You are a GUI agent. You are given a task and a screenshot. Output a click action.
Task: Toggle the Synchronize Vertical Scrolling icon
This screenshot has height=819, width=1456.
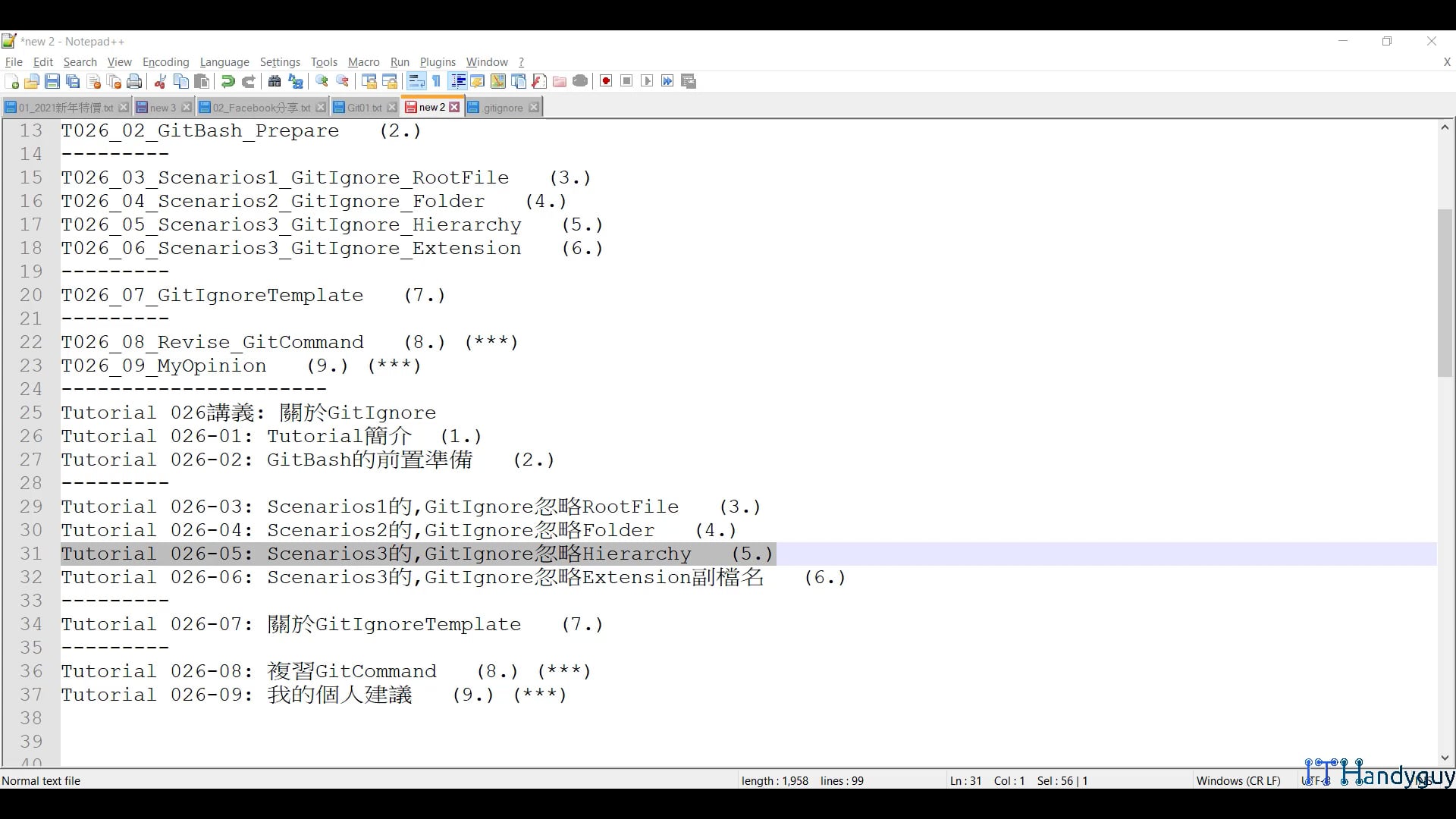(369, 81)
